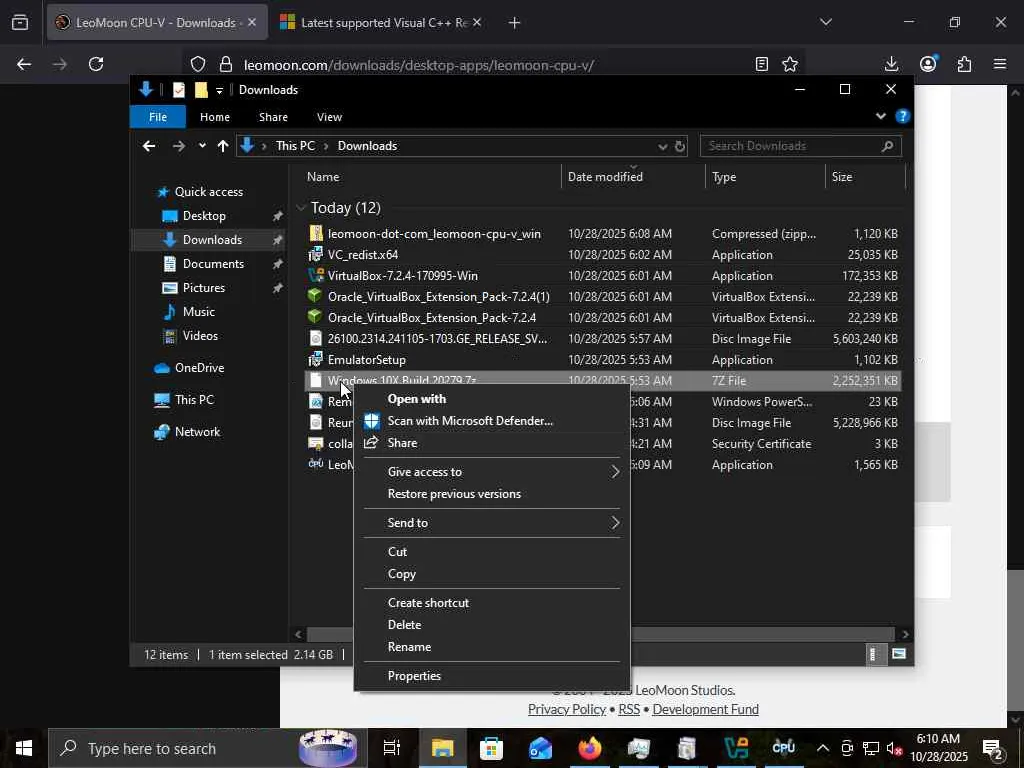Click Explorer Properties quick access icon

click(178, 90)
